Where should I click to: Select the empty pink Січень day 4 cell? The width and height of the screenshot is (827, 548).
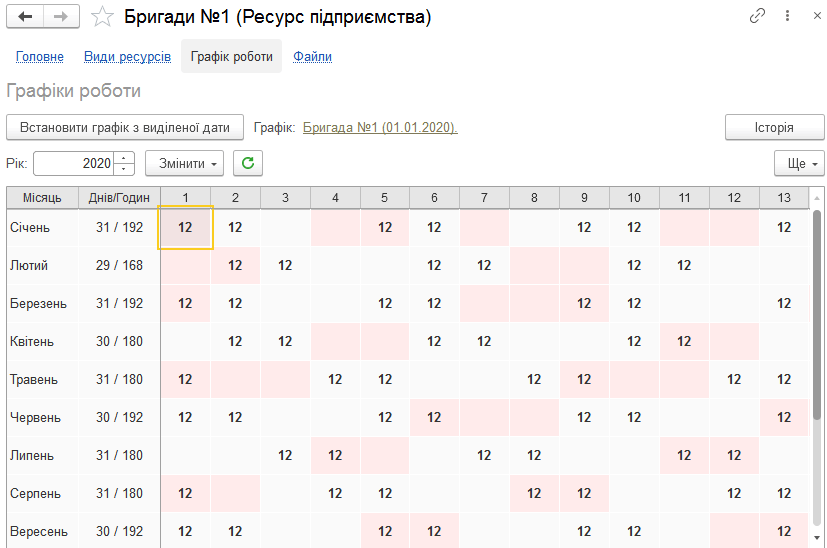pos(335,227)
